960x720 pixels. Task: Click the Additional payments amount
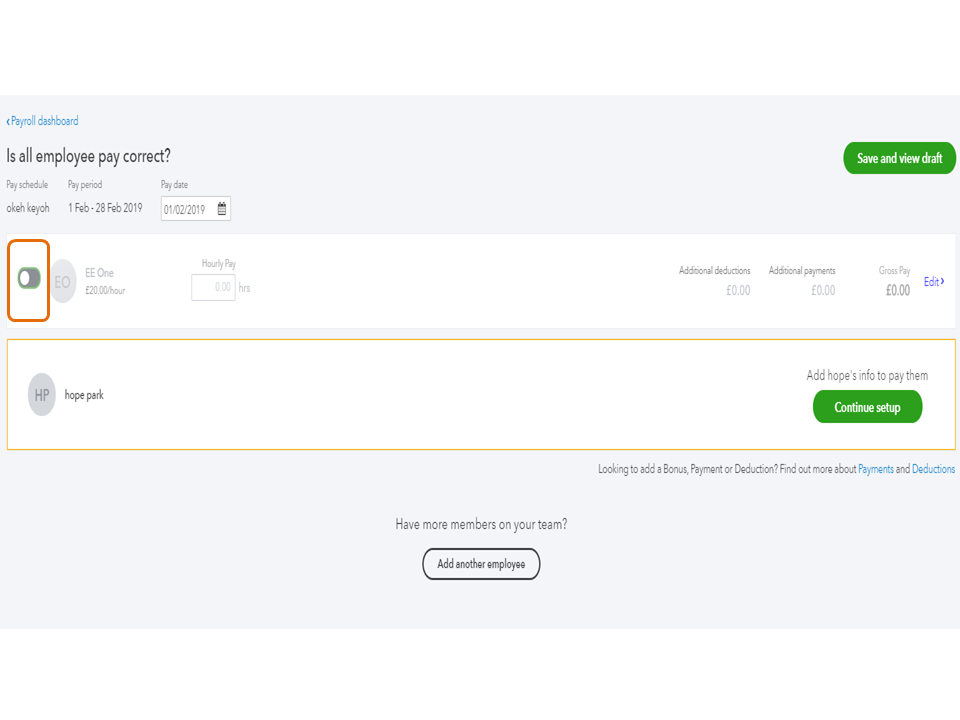tap(823, 291)
